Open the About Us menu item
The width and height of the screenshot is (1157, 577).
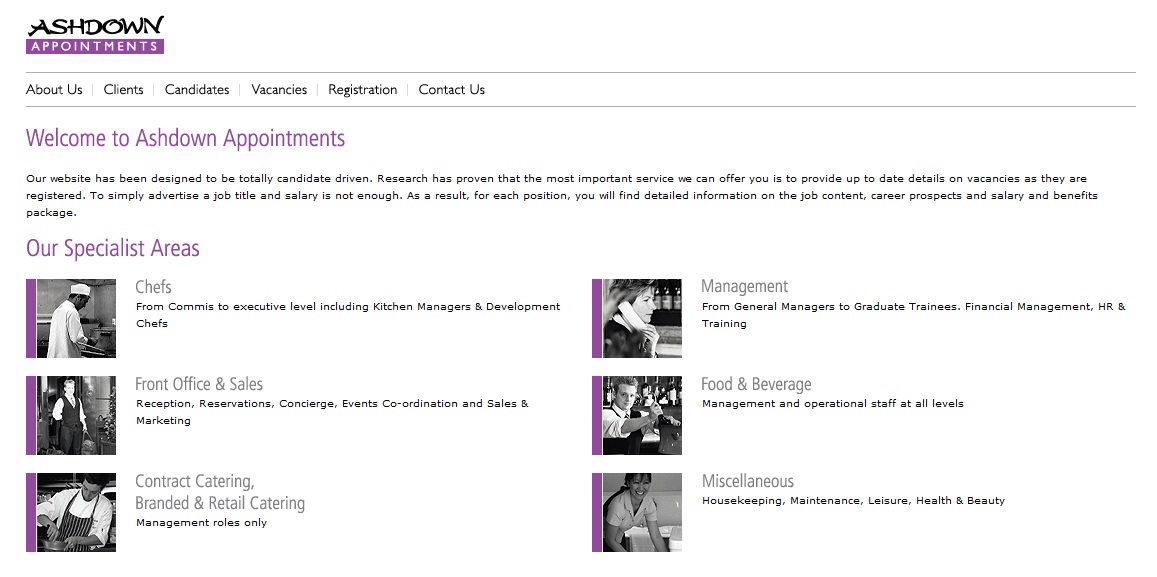(54, 90)
